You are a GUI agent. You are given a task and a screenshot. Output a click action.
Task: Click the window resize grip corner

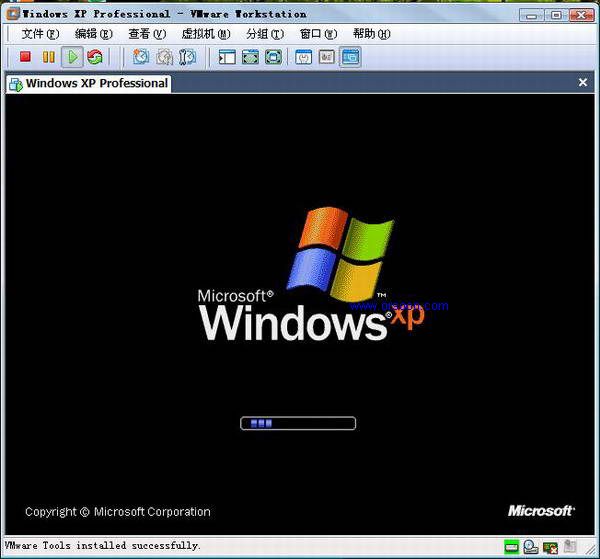pos(591,549)
